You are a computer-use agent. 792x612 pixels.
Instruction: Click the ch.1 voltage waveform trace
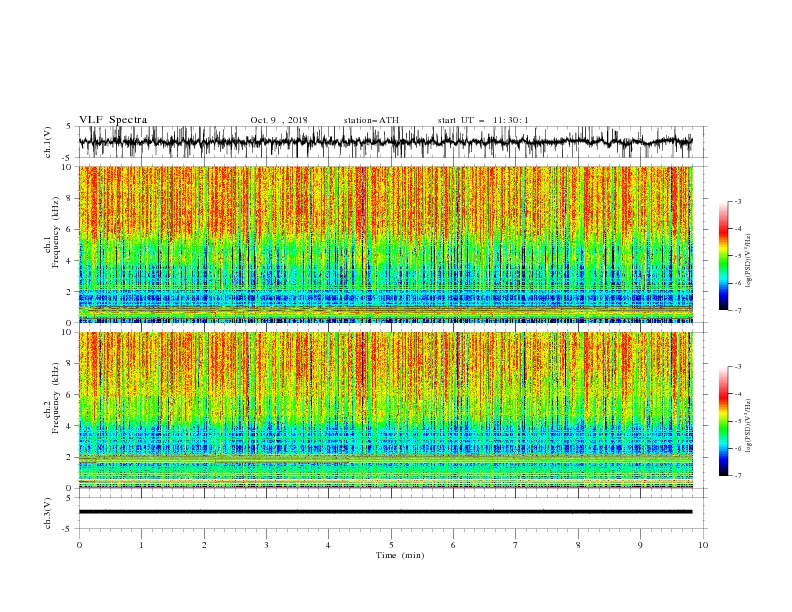(385, 142)
